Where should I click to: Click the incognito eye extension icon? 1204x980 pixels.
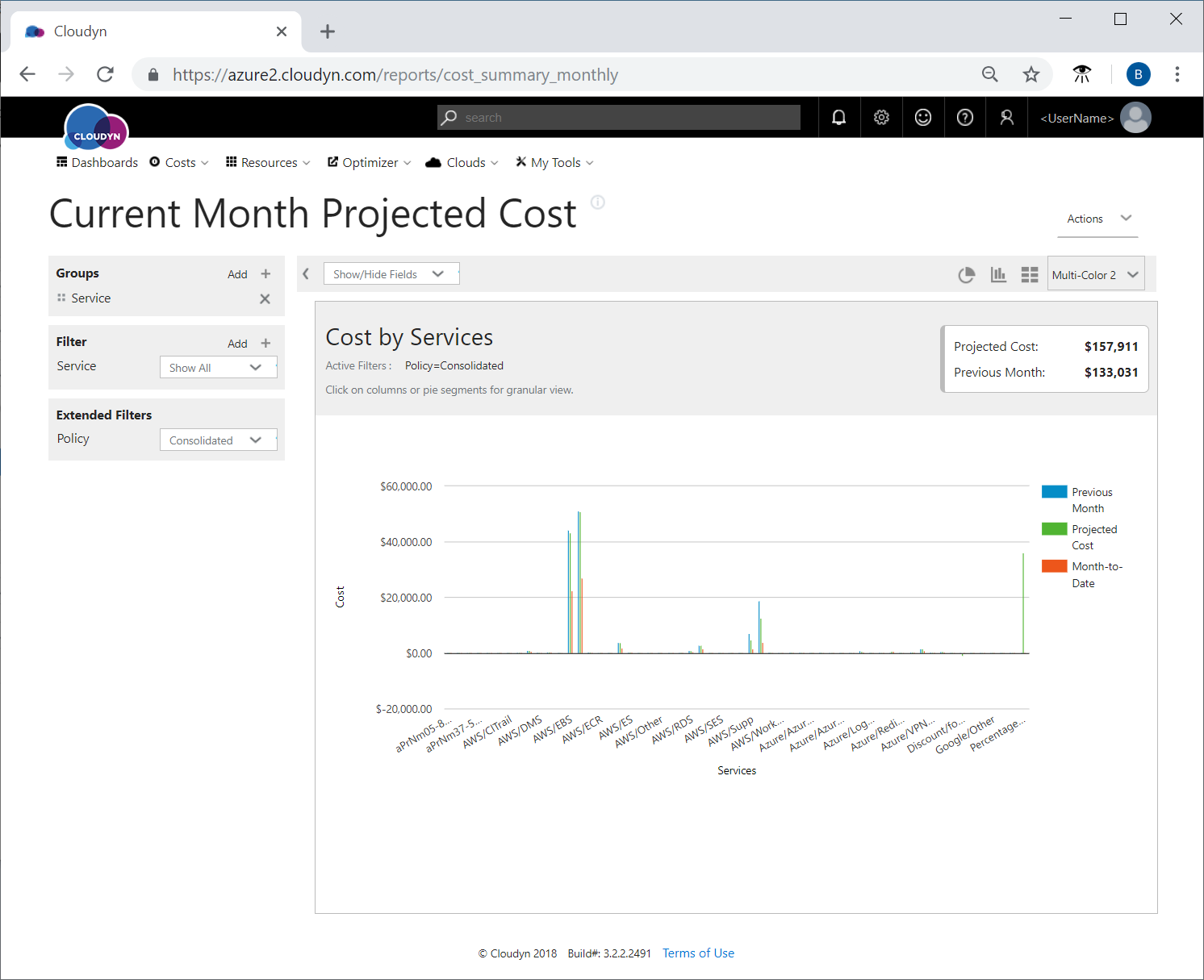pos(1082,74)
